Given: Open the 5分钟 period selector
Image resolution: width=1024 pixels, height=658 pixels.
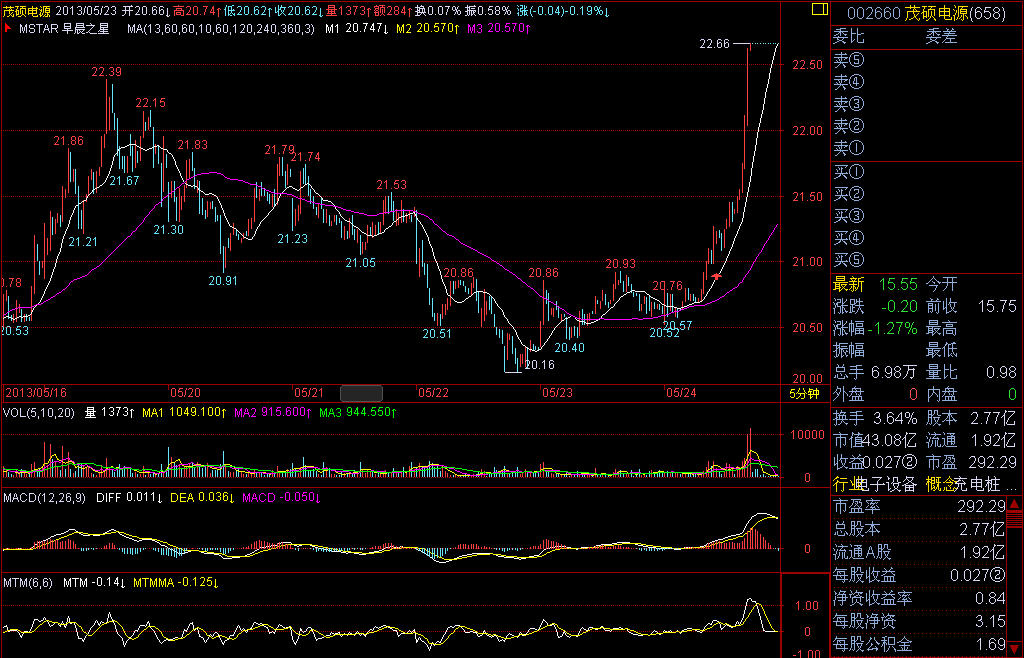Looking at the screenshot, I should (x=805, y=393).
